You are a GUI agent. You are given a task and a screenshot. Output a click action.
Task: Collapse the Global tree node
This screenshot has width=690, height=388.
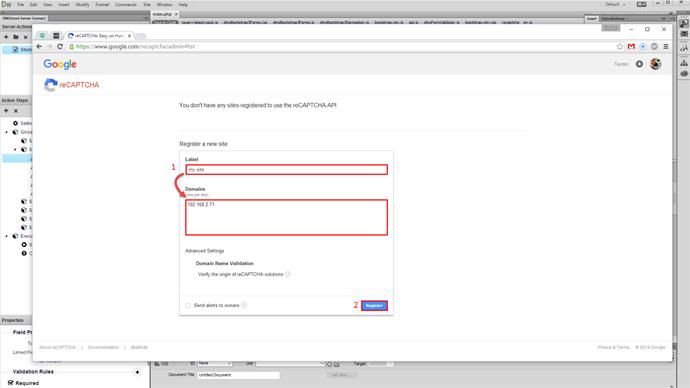tap(7, 132)
